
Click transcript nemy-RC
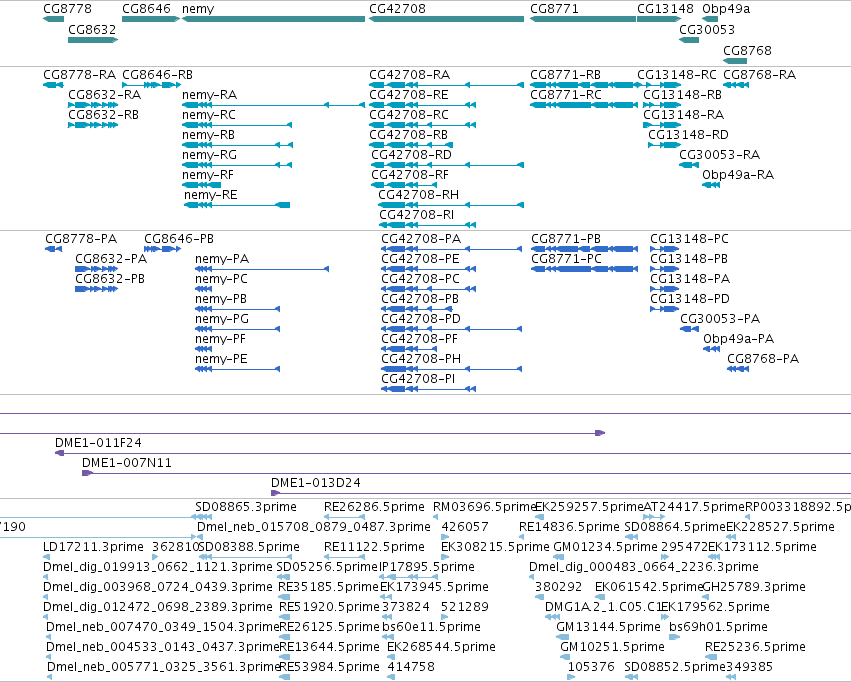click(x=237, y=125)
